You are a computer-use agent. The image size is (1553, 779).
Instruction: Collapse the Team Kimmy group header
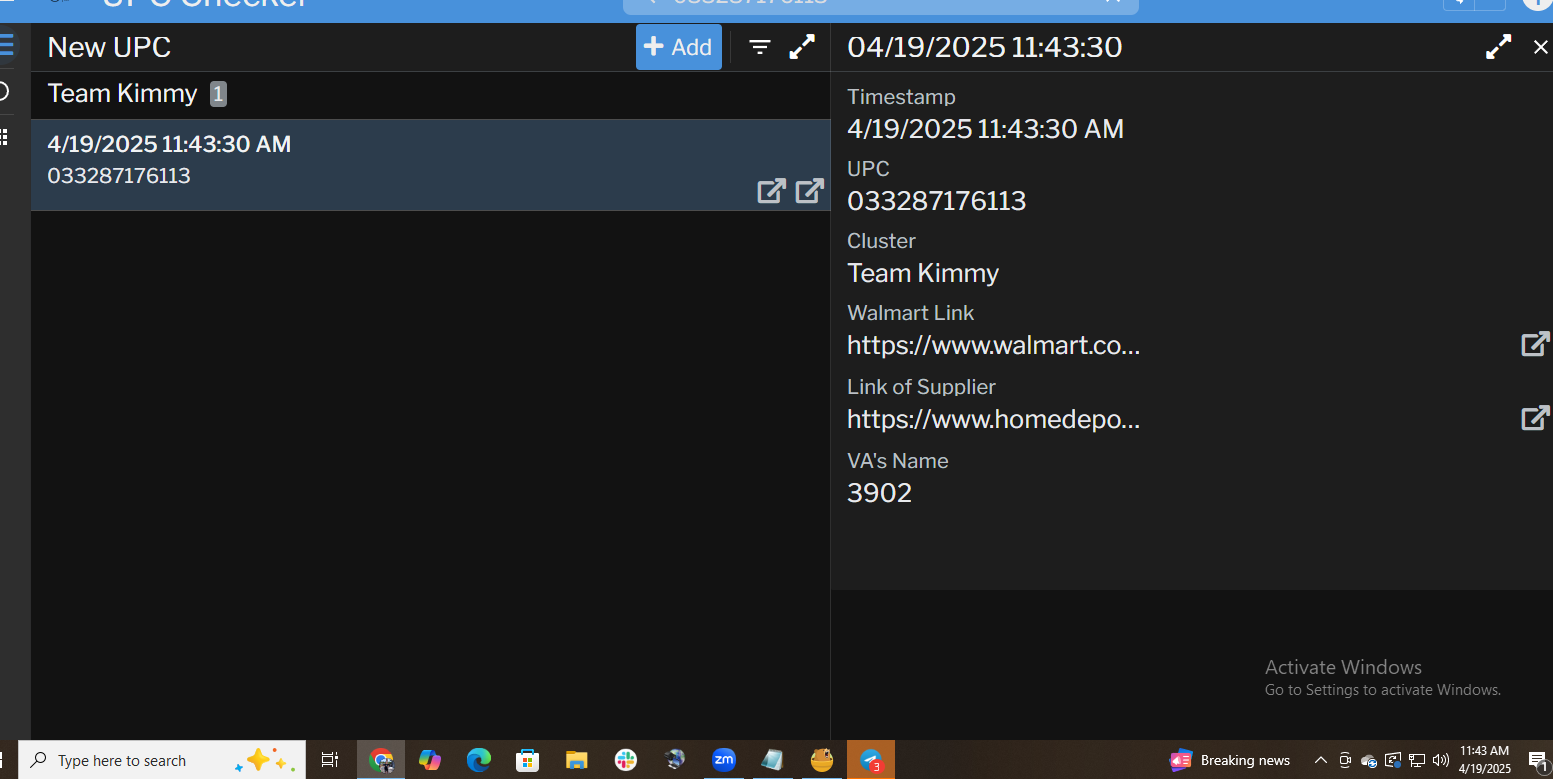(x=123, y=94)
